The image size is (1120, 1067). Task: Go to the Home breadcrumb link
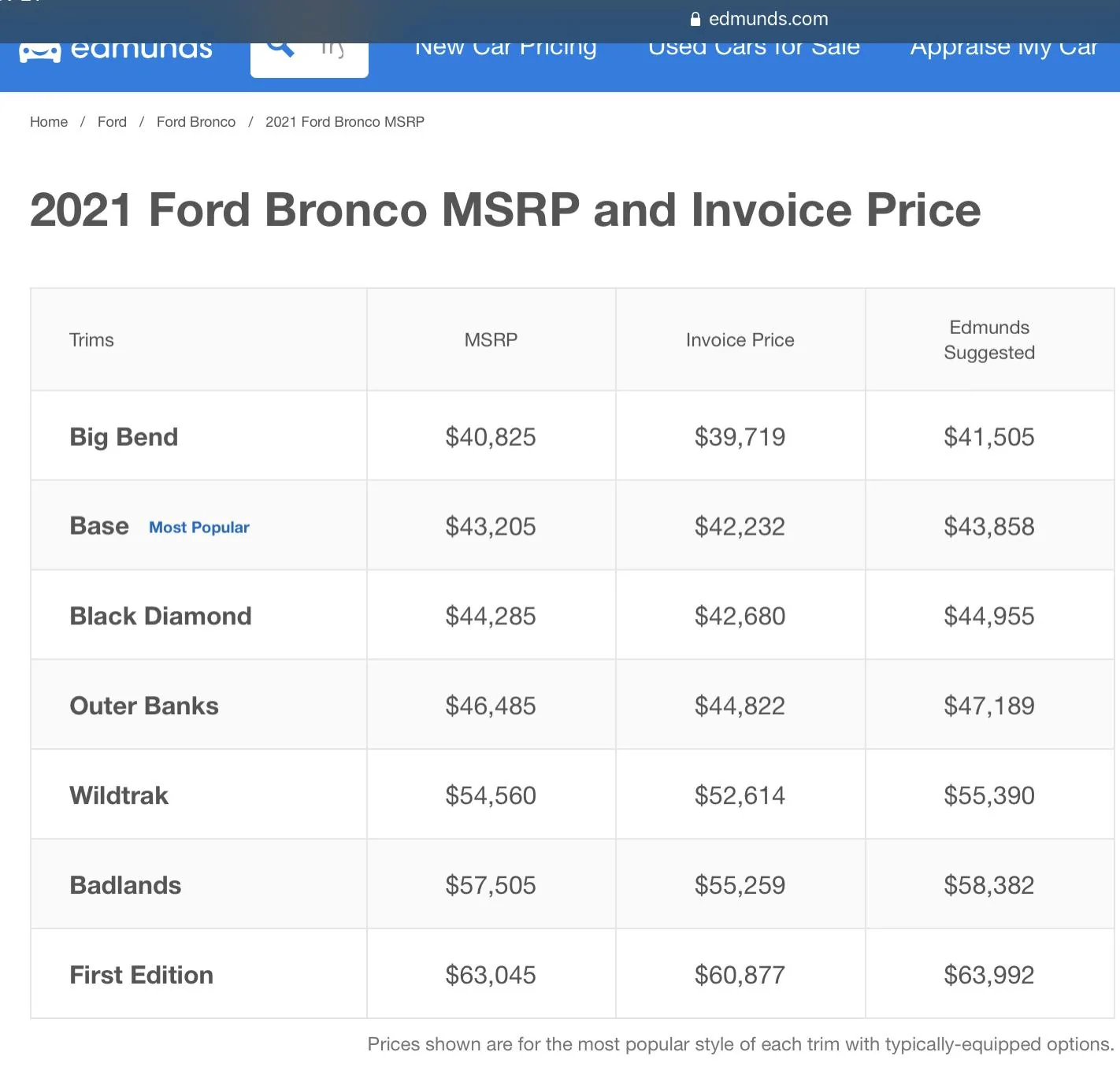(49, 122)
